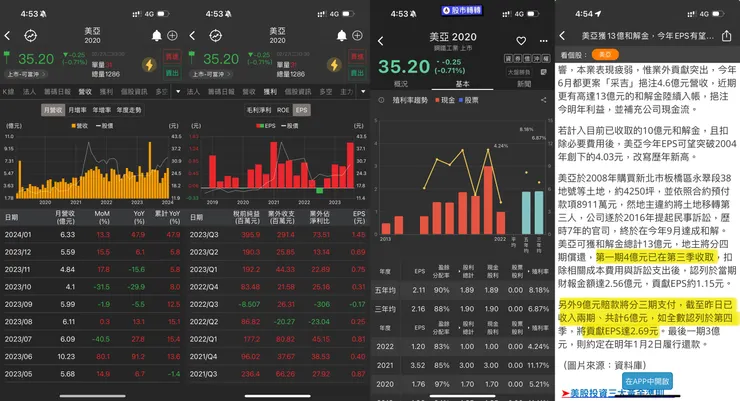Viewport: 740px width, 401px height.
Task: Switch to 新聞 tab on dividend screen
Action: pyautogui.click(x=524, y=84)
